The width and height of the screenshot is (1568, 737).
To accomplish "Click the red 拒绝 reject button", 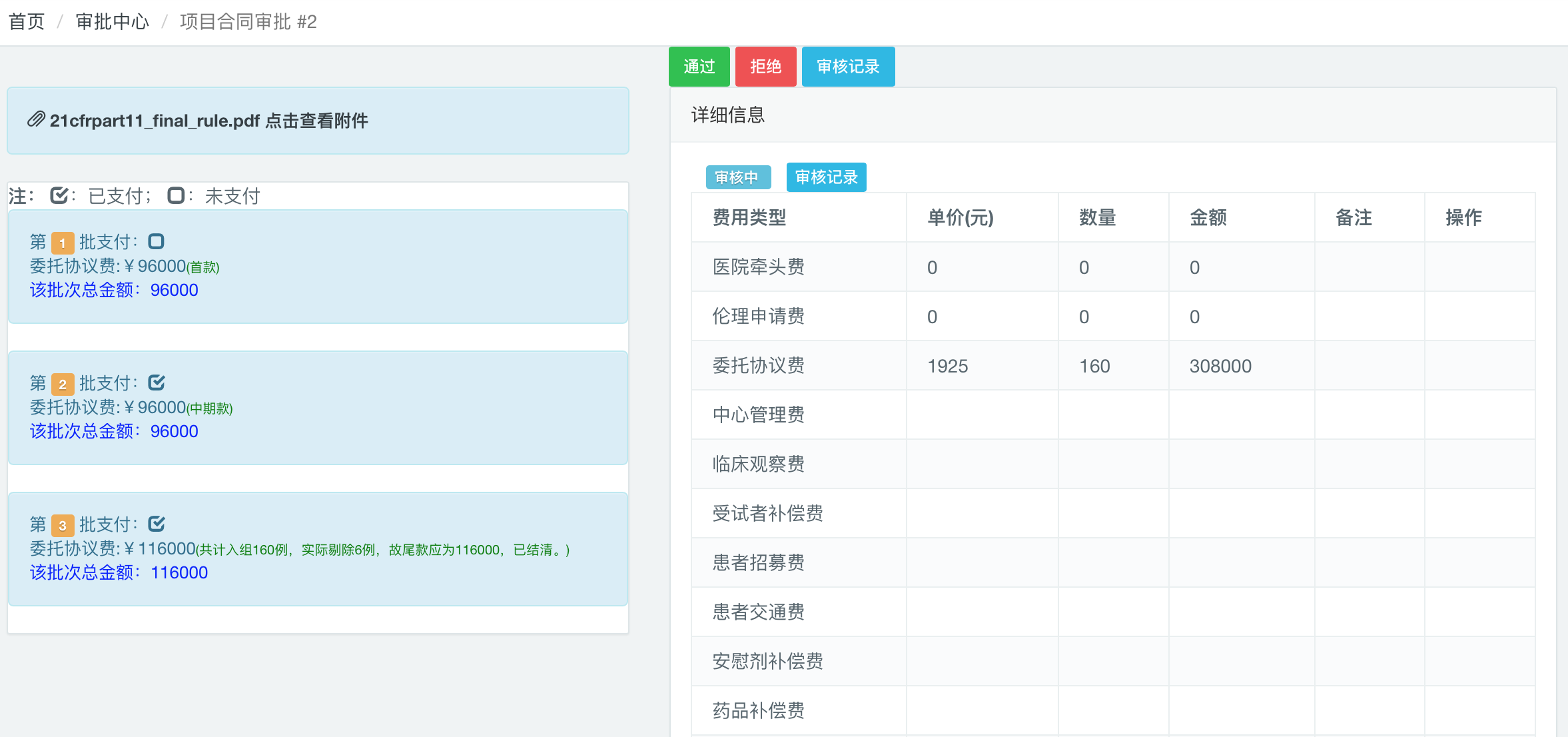I will point(766,67).
